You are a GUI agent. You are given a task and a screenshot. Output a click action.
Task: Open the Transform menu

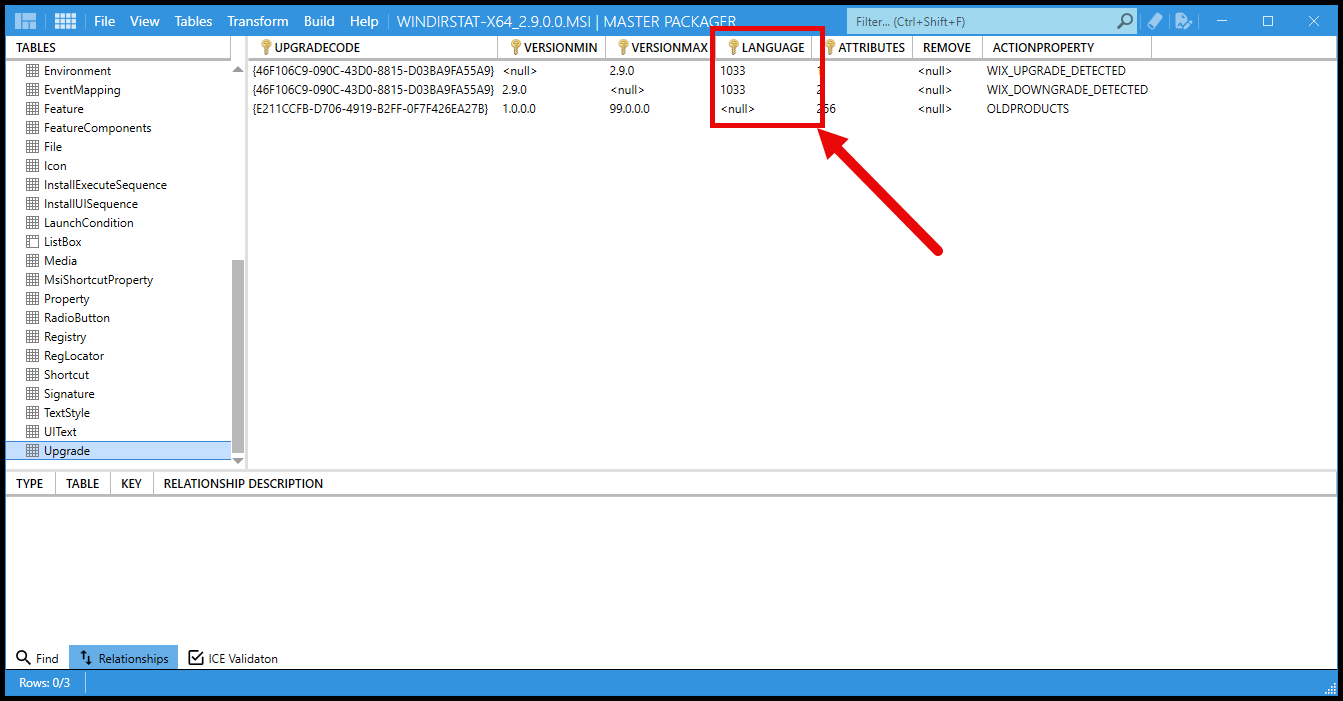pos(258,21)
